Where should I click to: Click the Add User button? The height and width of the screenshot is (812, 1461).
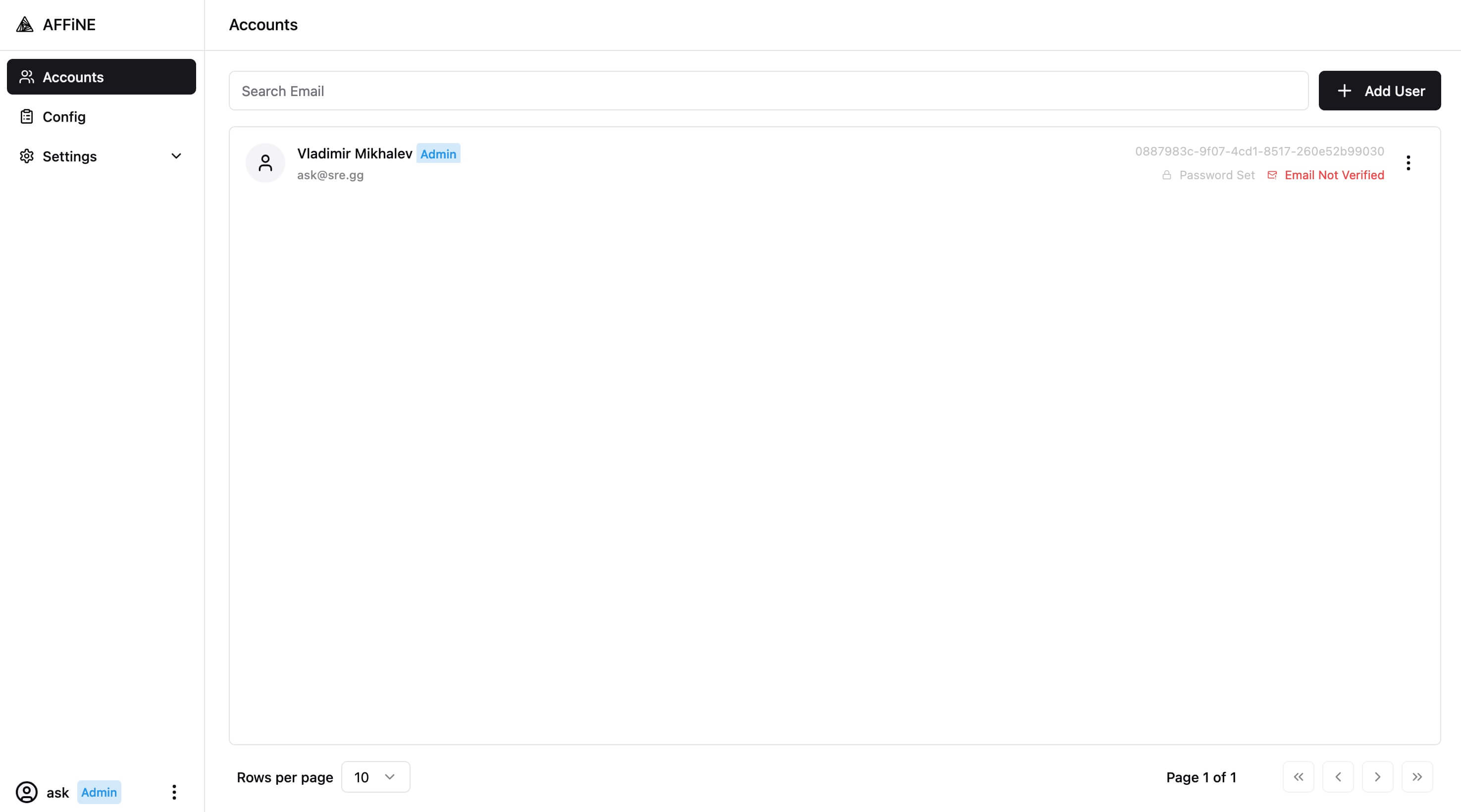coord(1380,90)
